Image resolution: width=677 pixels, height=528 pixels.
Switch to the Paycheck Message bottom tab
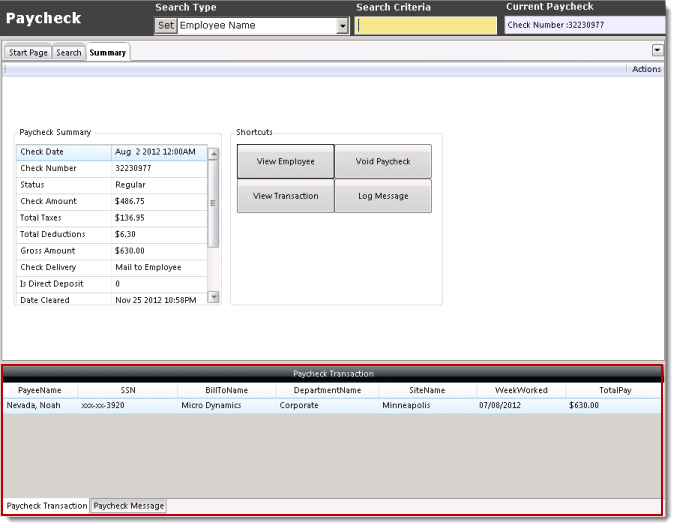point(129,506)
